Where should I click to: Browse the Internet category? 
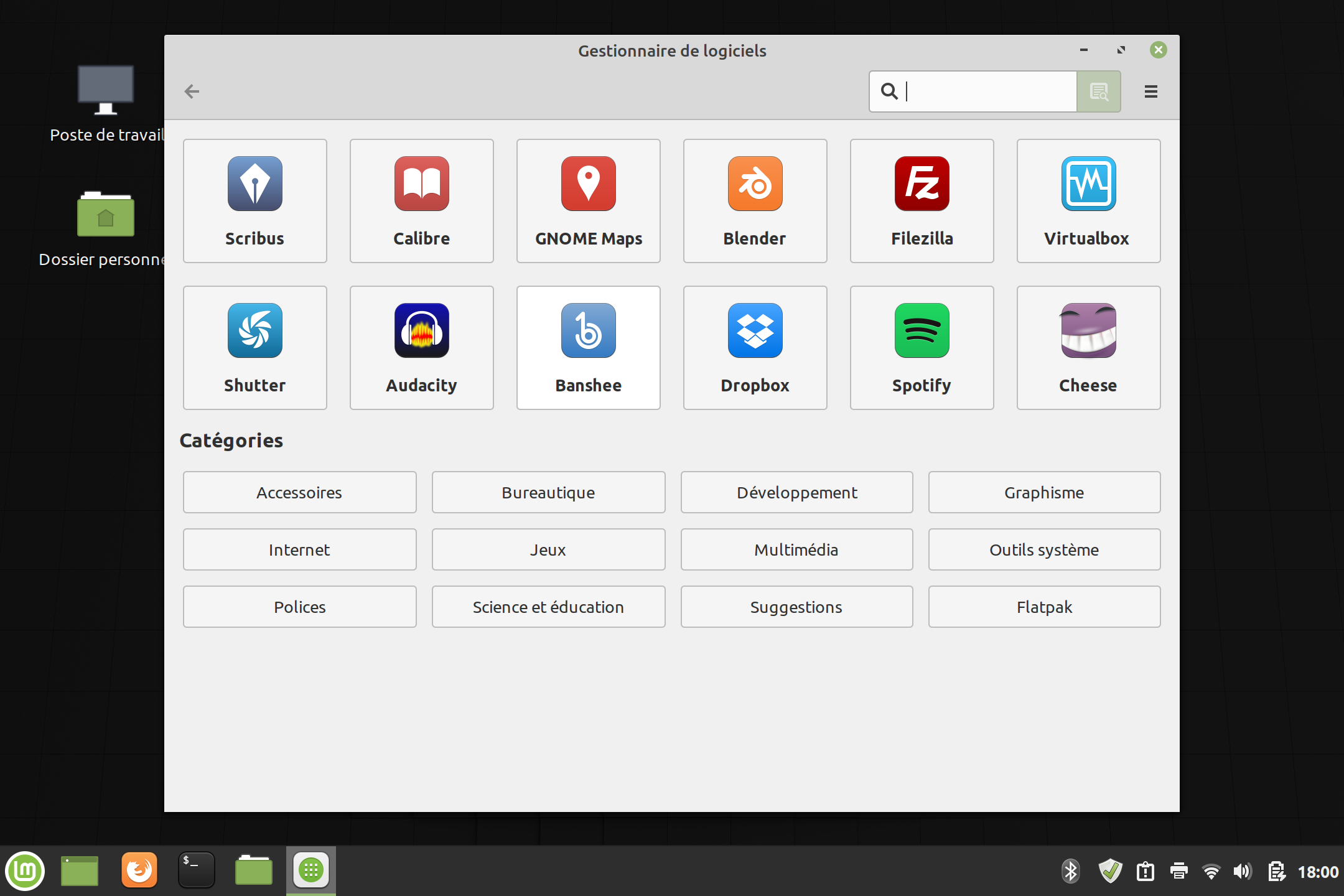click(x=299, y=549)
